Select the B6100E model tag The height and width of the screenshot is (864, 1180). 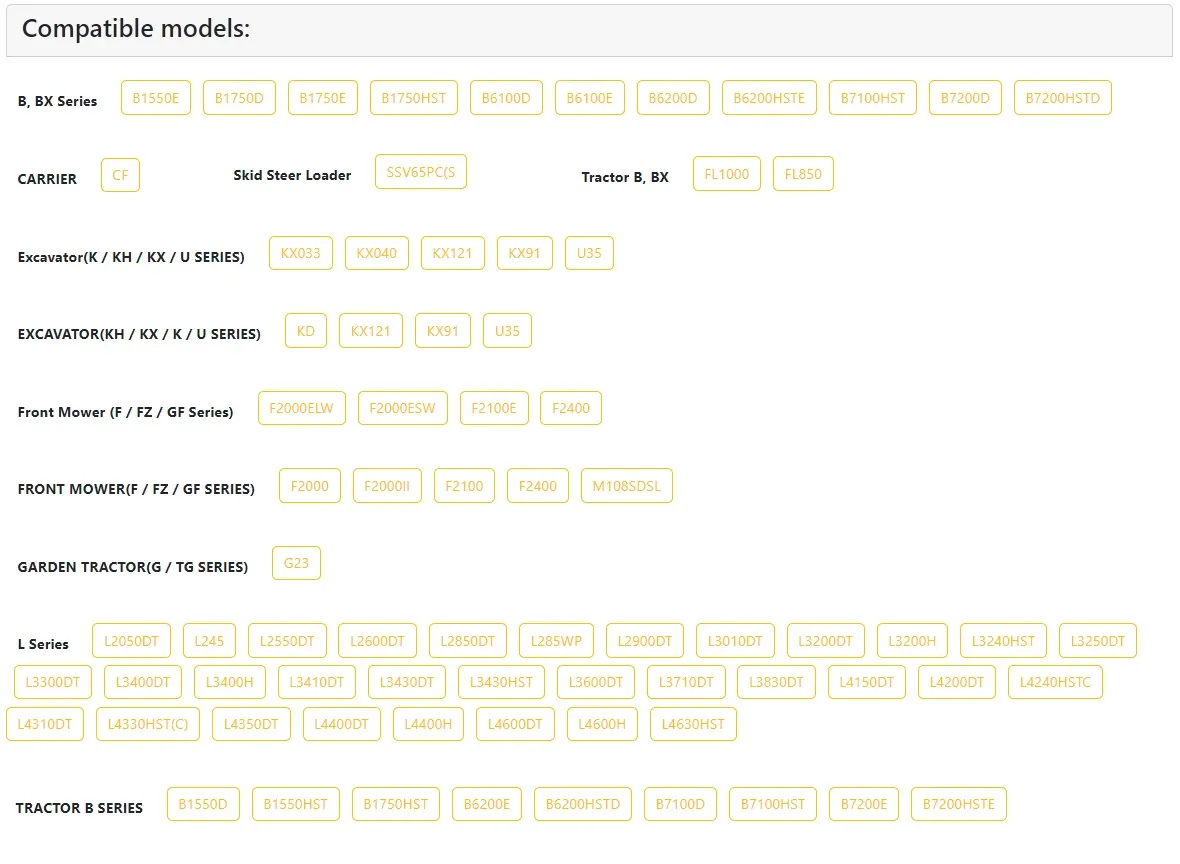pyautogui.click(x=590, y=98)
